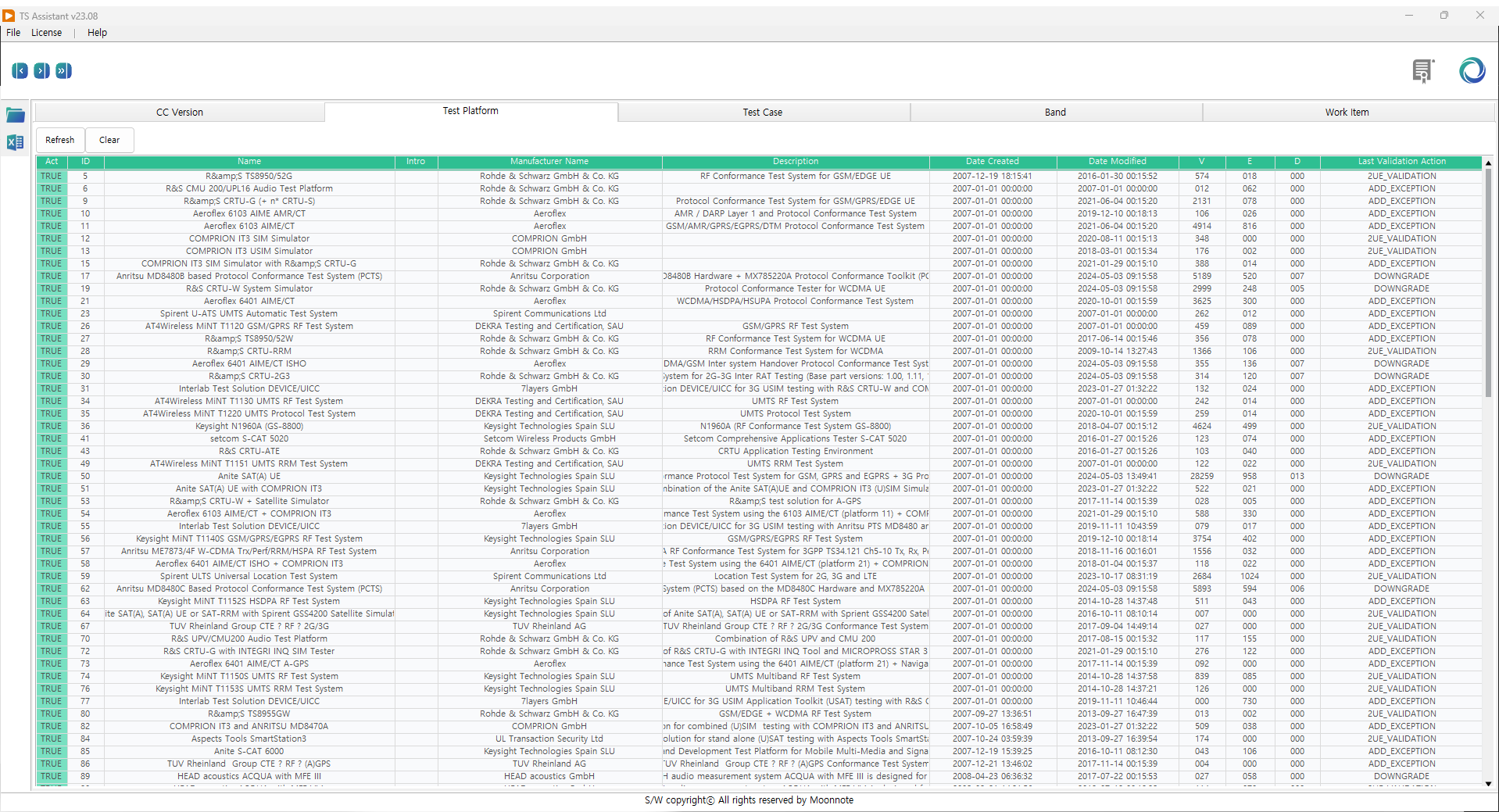Click the blue circular refresh logo icon
1499x812 pixels.
pyautogui.click(x=1472, y=70)
